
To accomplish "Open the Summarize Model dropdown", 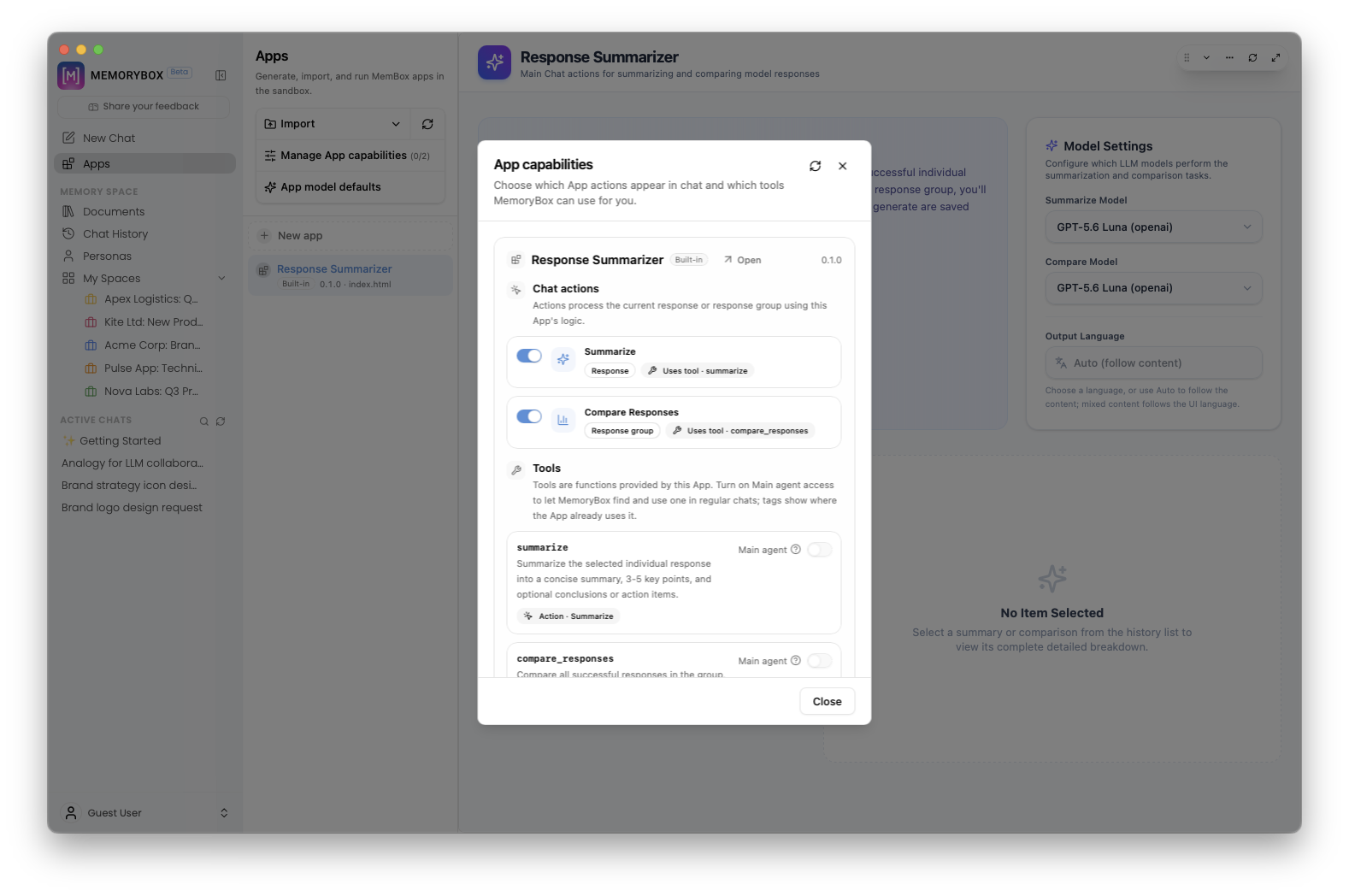I will tap(1153, 227).
